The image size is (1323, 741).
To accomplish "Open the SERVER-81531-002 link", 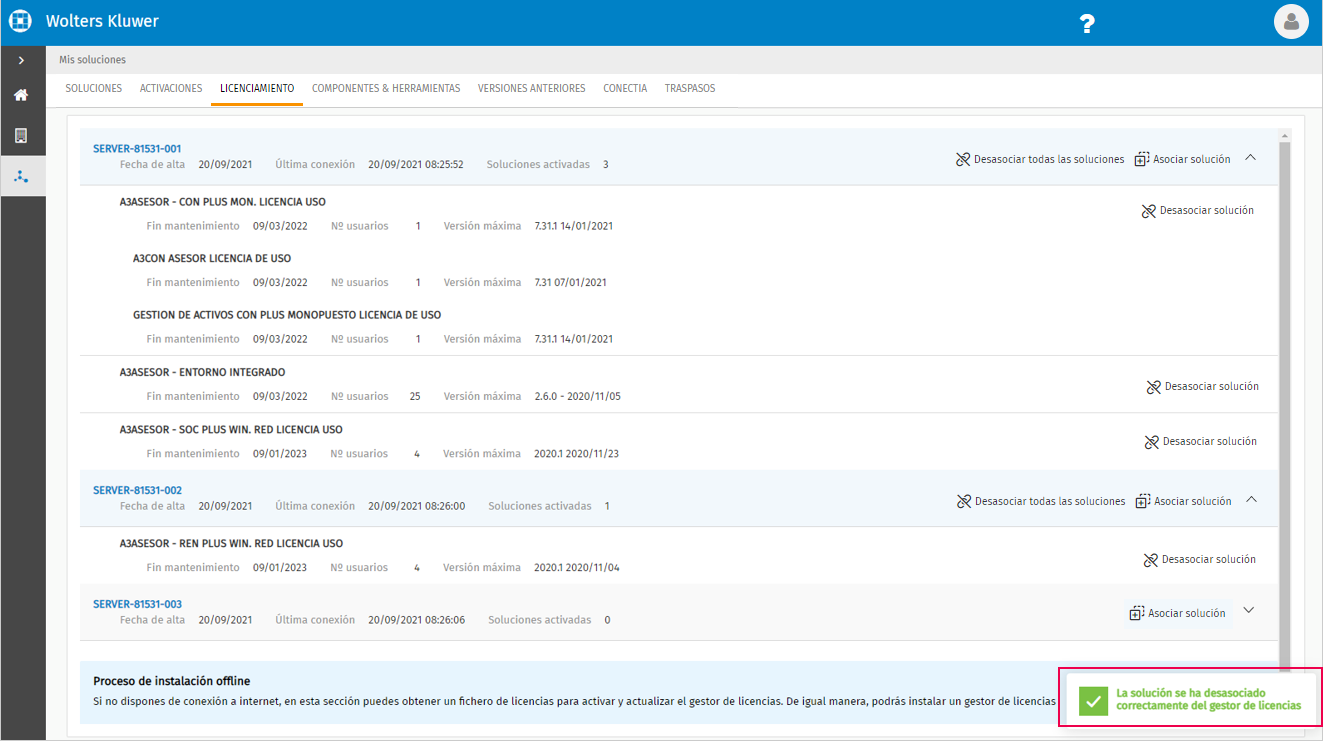I will coord(137,490).
